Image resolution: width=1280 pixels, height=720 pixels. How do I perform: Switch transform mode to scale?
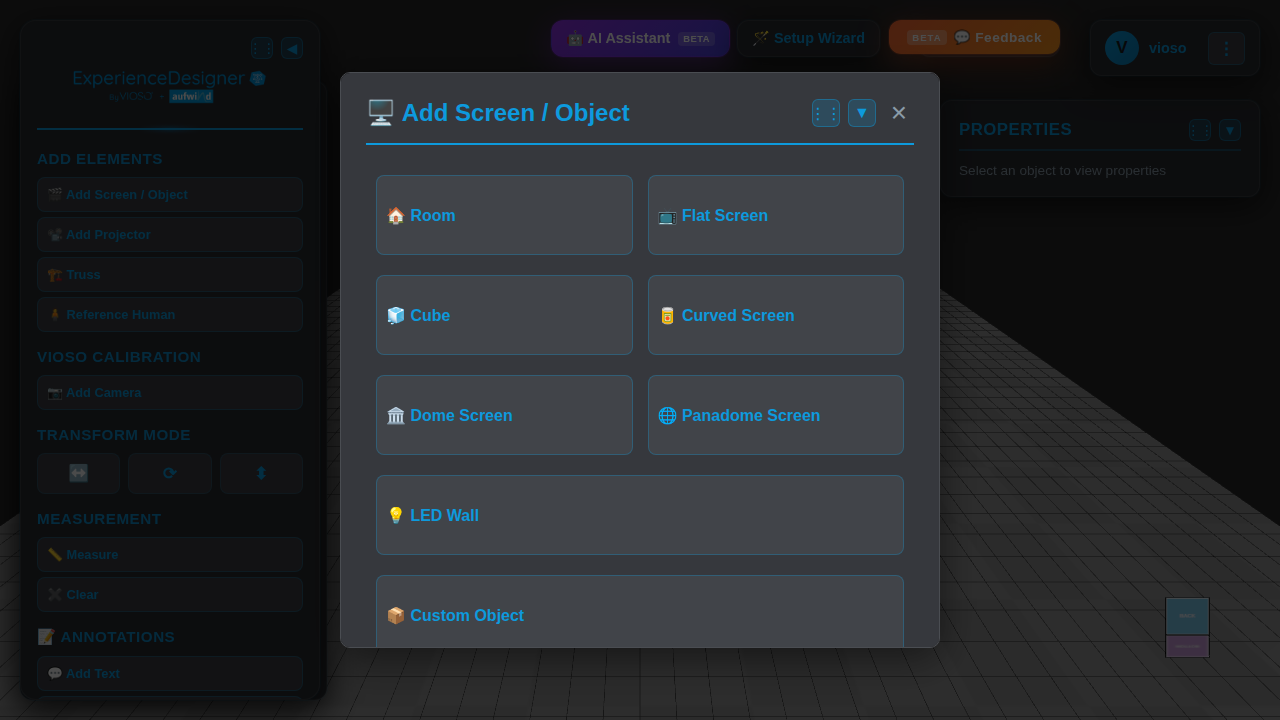tap(261, 473)
